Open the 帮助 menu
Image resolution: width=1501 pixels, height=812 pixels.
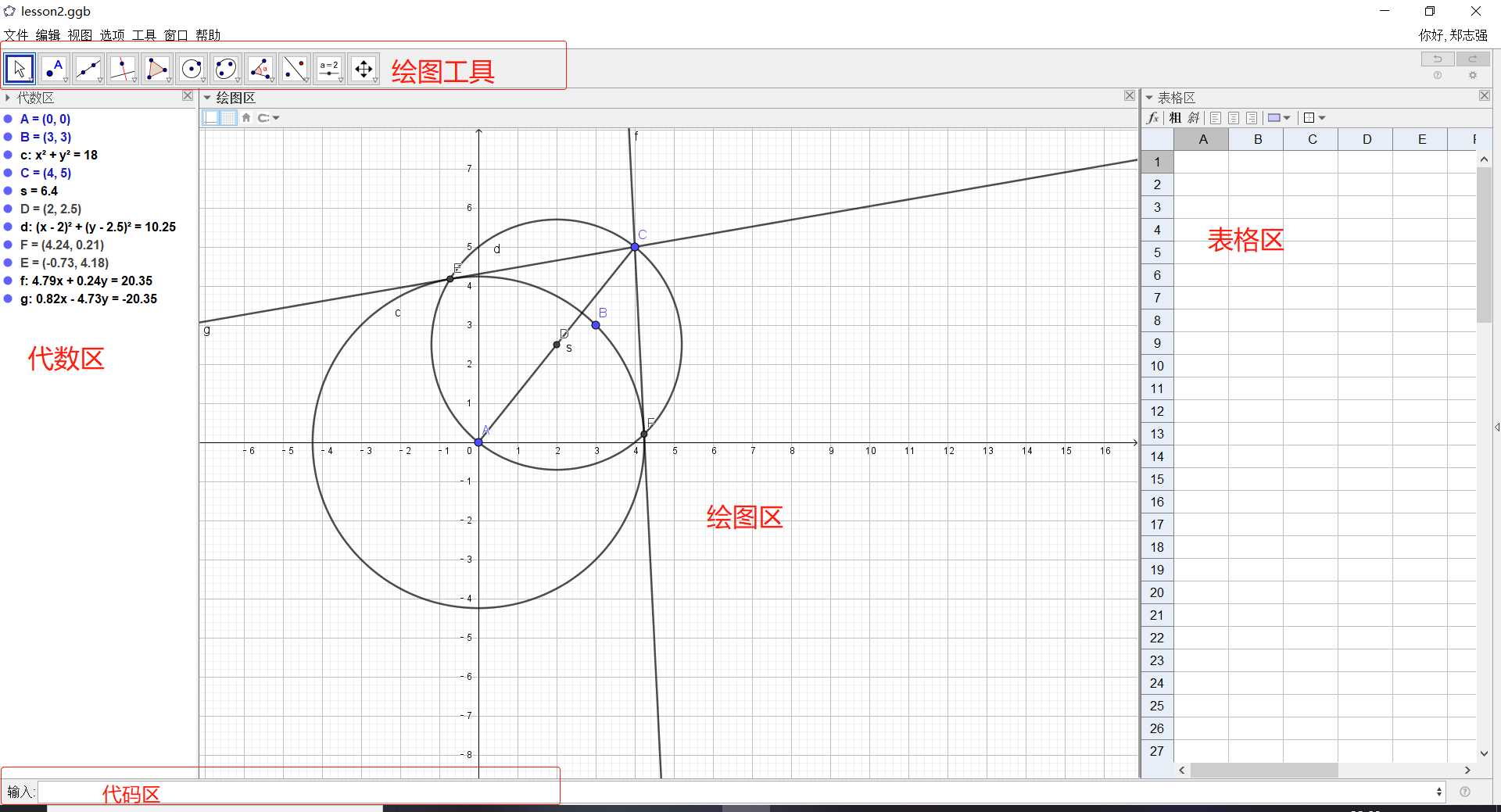[x=208, y=35]
